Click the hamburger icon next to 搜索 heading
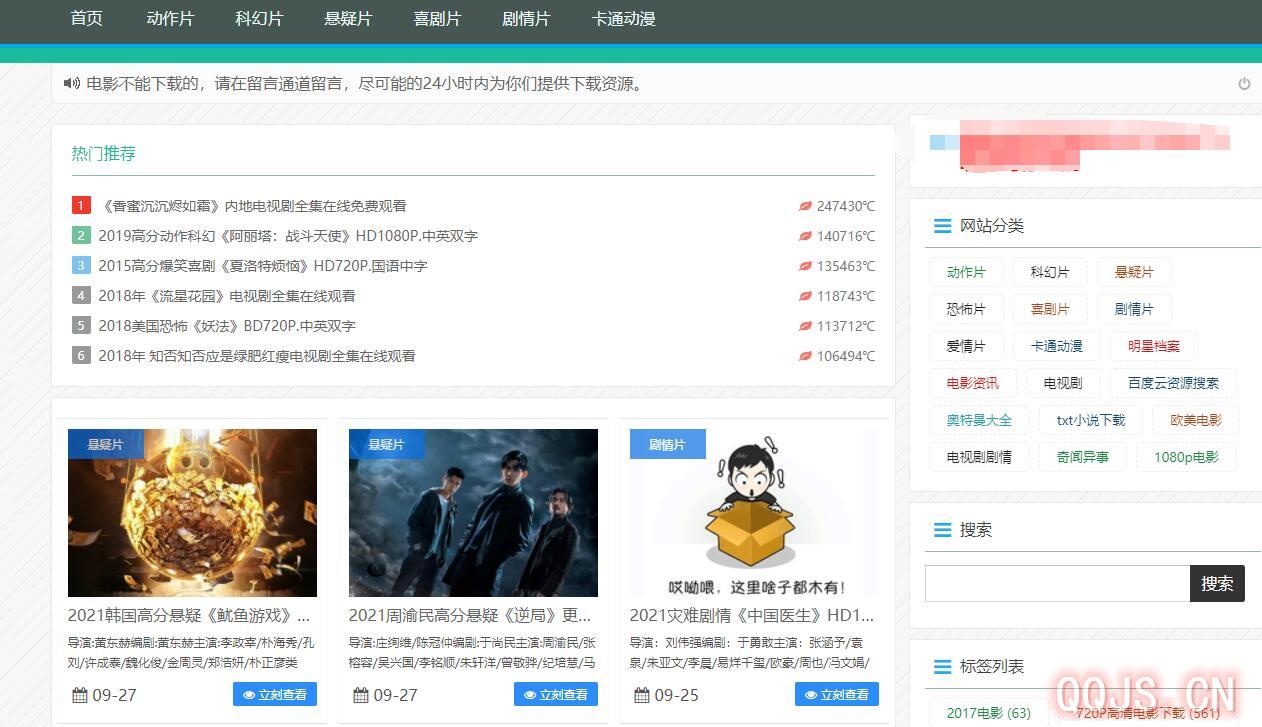The width and height of the screenshot is (1262, 727). coord(942,530)
